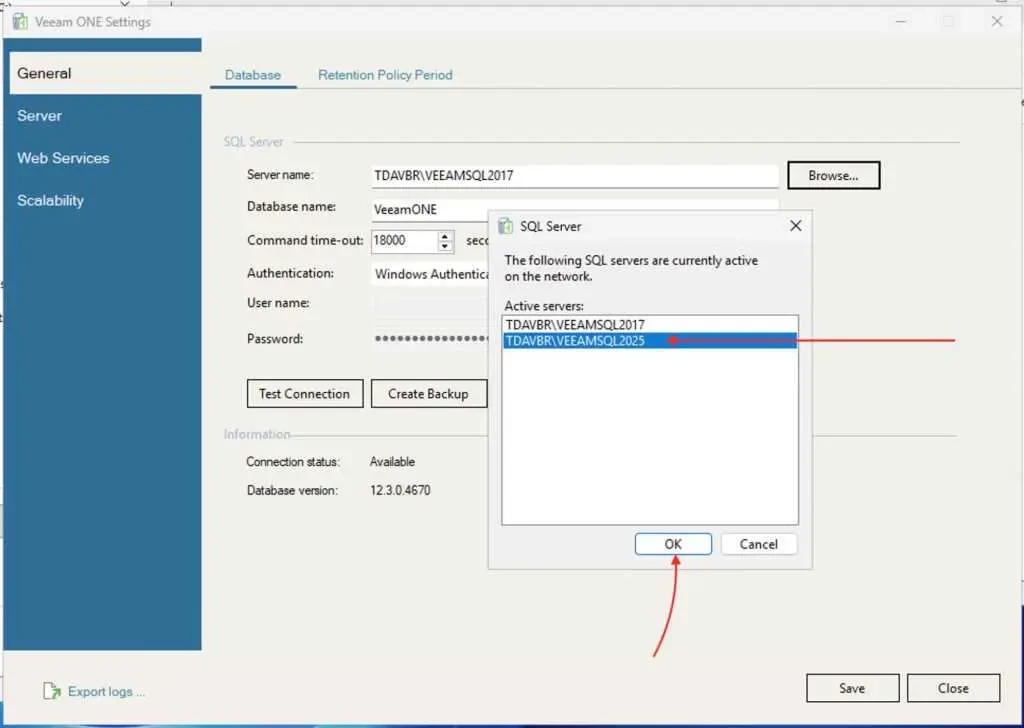Confirm server selection with OK
The height and width of the screenshot is (728, 1024).
(x=673, y=544)
